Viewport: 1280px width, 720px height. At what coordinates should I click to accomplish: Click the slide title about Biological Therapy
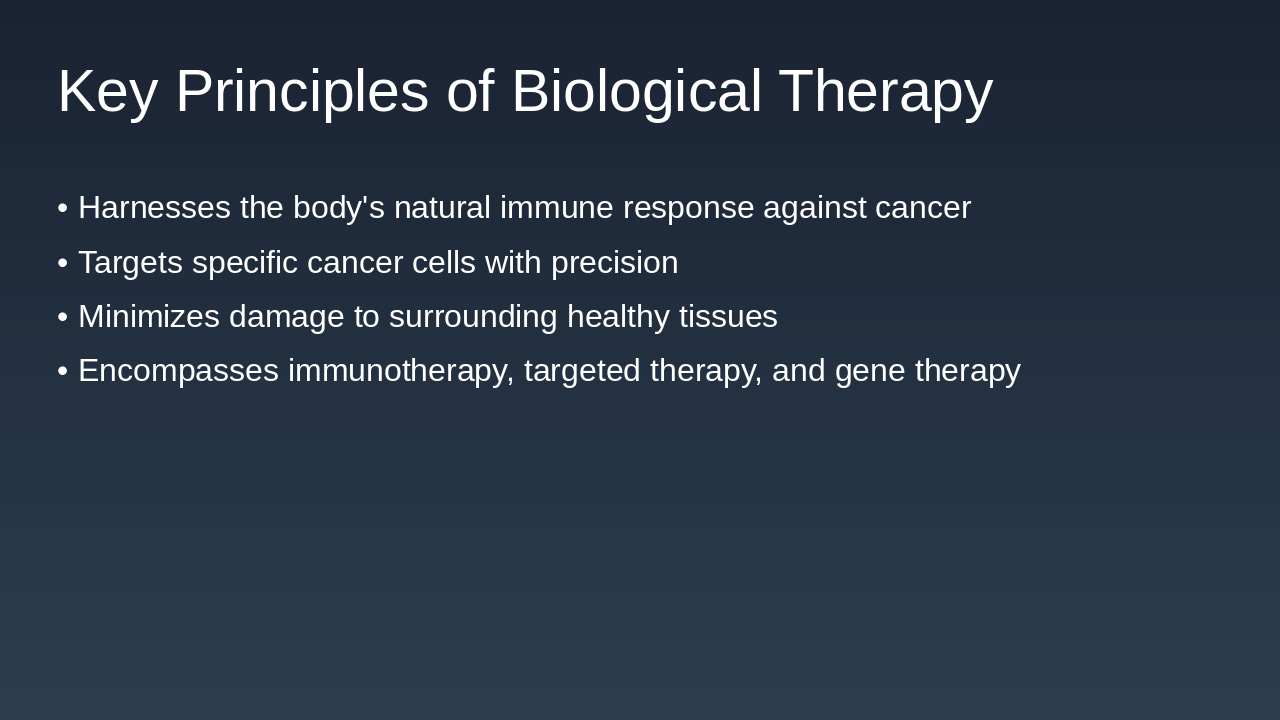click(525, 91)
